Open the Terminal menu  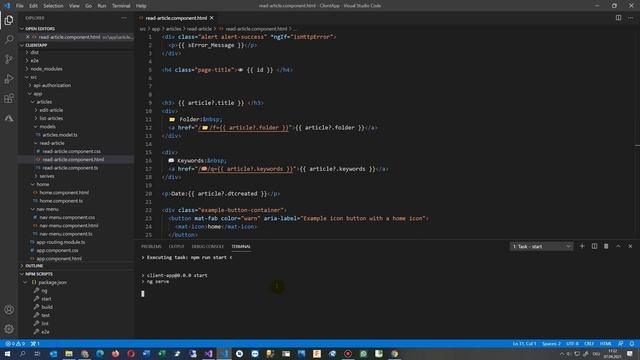[121, 6]
